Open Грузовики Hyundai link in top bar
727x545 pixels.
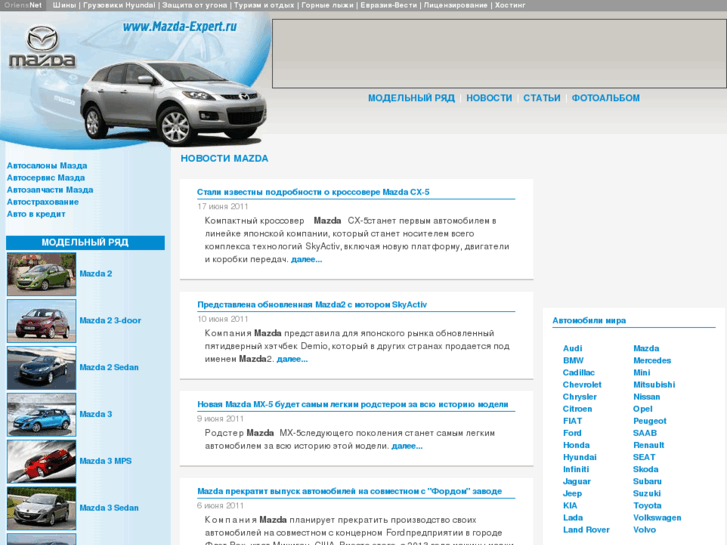(x=119, y=5)
